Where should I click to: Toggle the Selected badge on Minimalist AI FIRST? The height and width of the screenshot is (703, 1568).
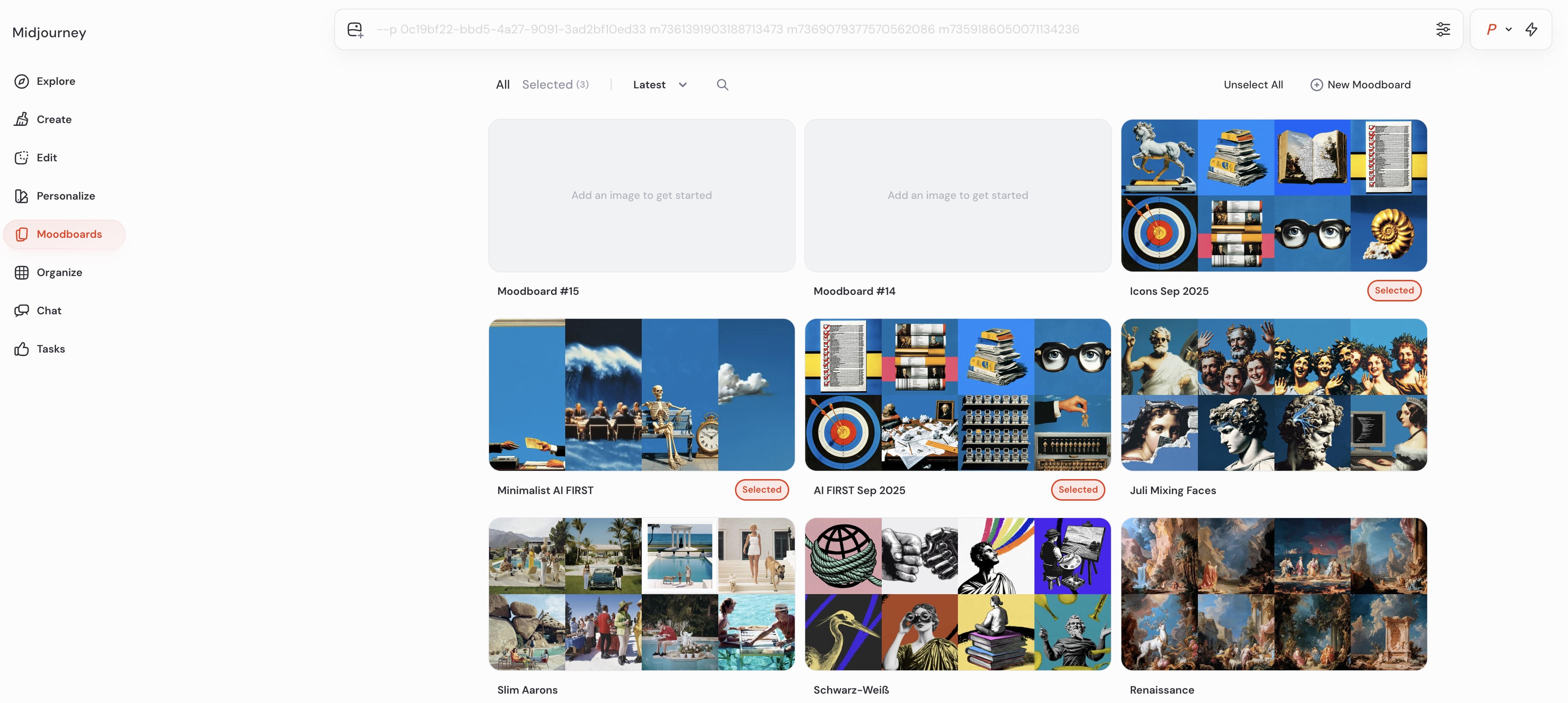[x=761, y=490]
